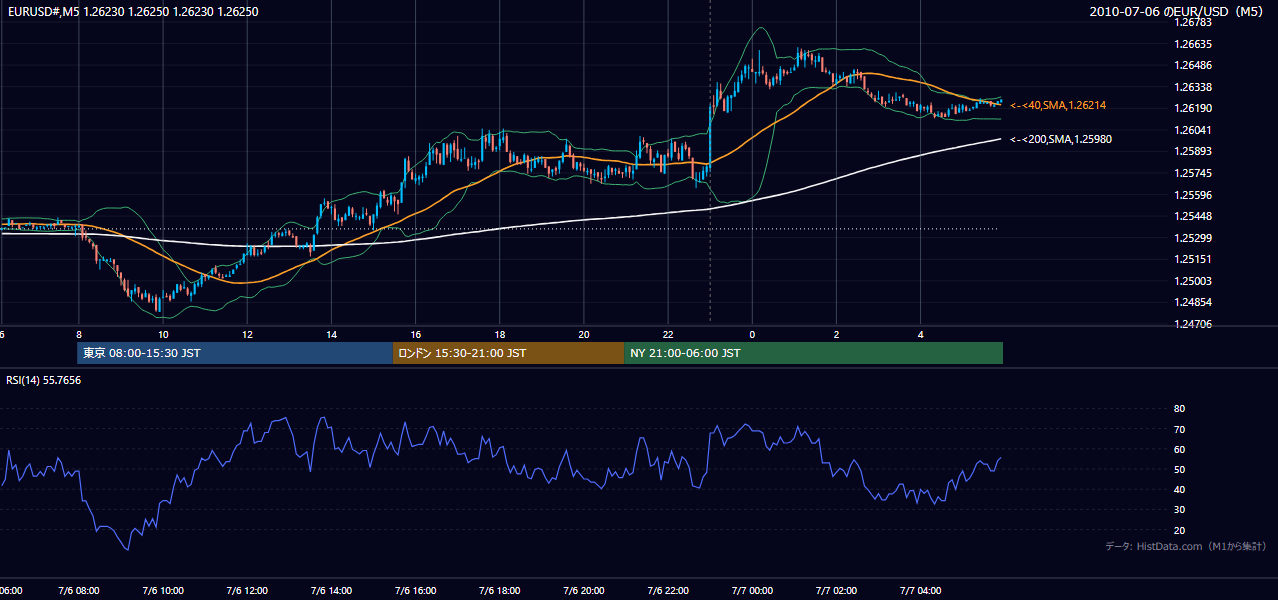1278x600 pixels.
Task: Click RSI scale value 30
Action: 1180,510
